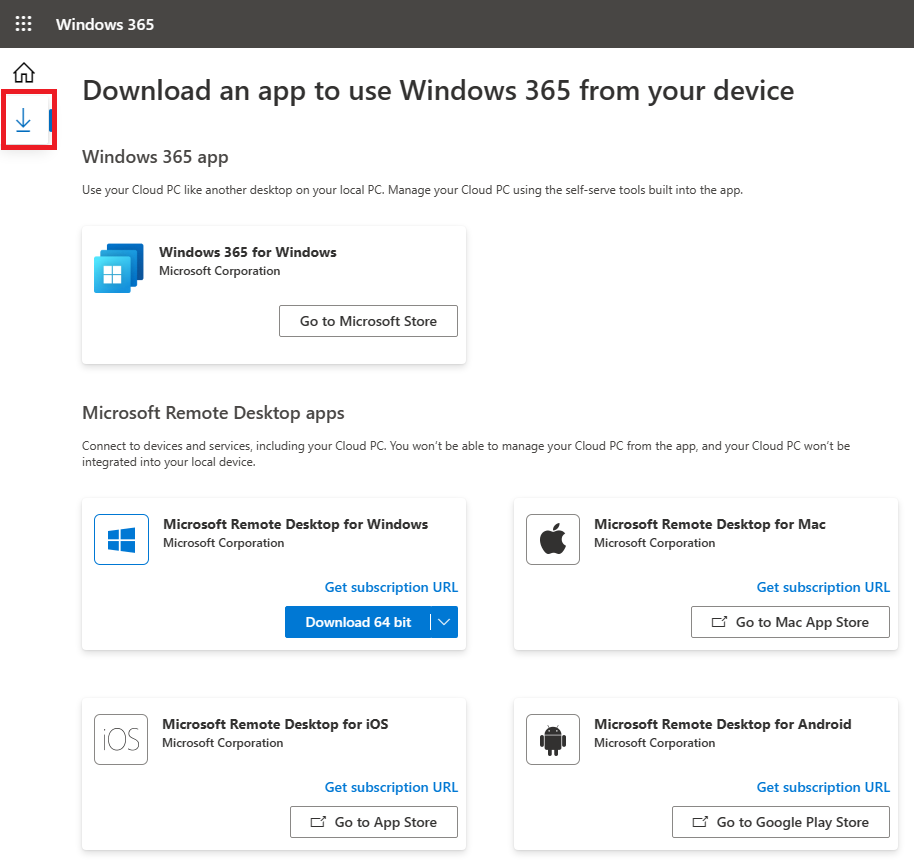Select the Download sidebar icon

23,120
